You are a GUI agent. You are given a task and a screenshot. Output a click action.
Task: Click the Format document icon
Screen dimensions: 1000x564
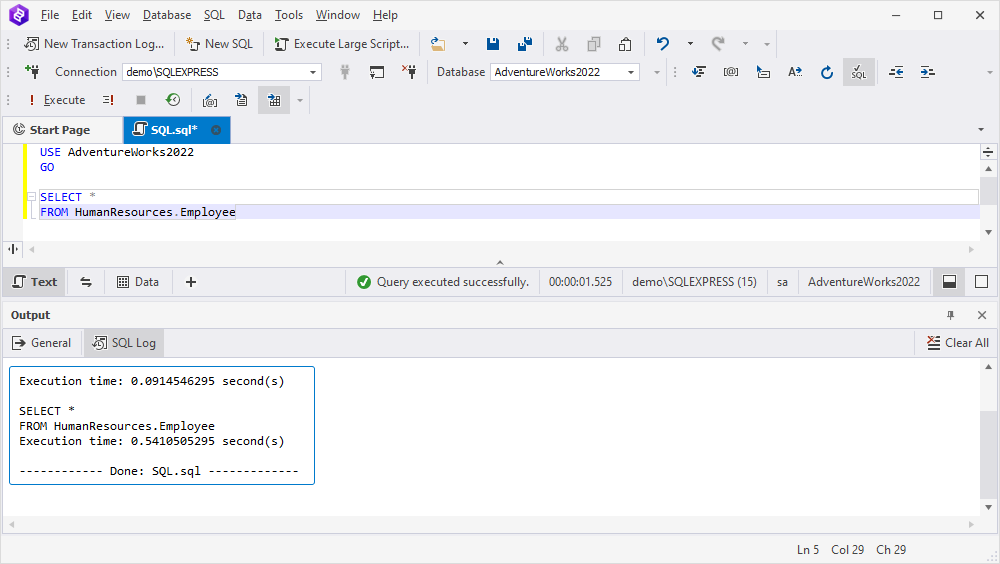(x=699, y=72)
